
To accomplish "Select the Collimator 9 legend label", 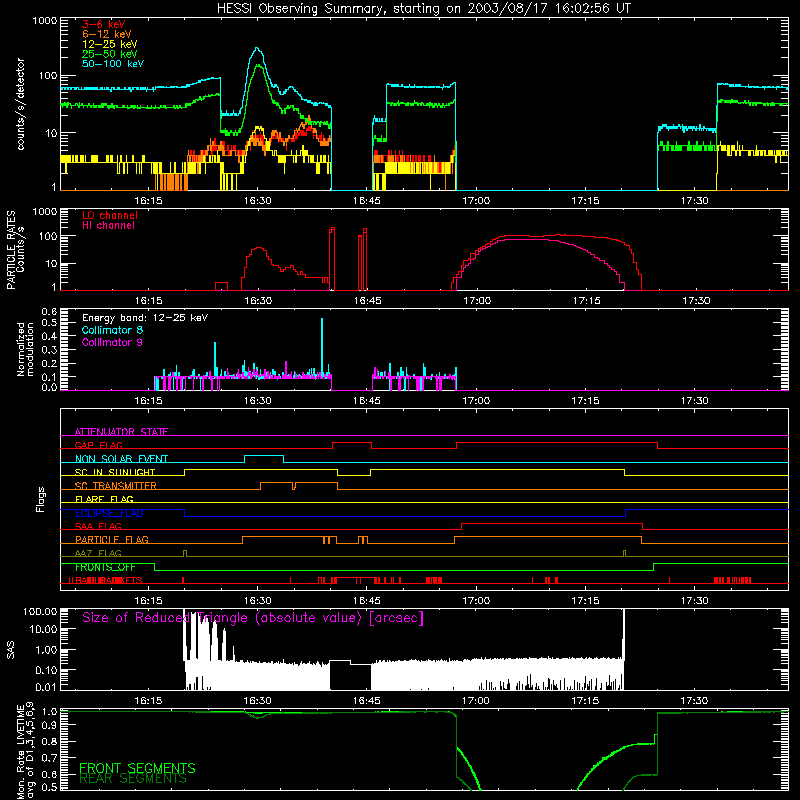I will point(112,342).
